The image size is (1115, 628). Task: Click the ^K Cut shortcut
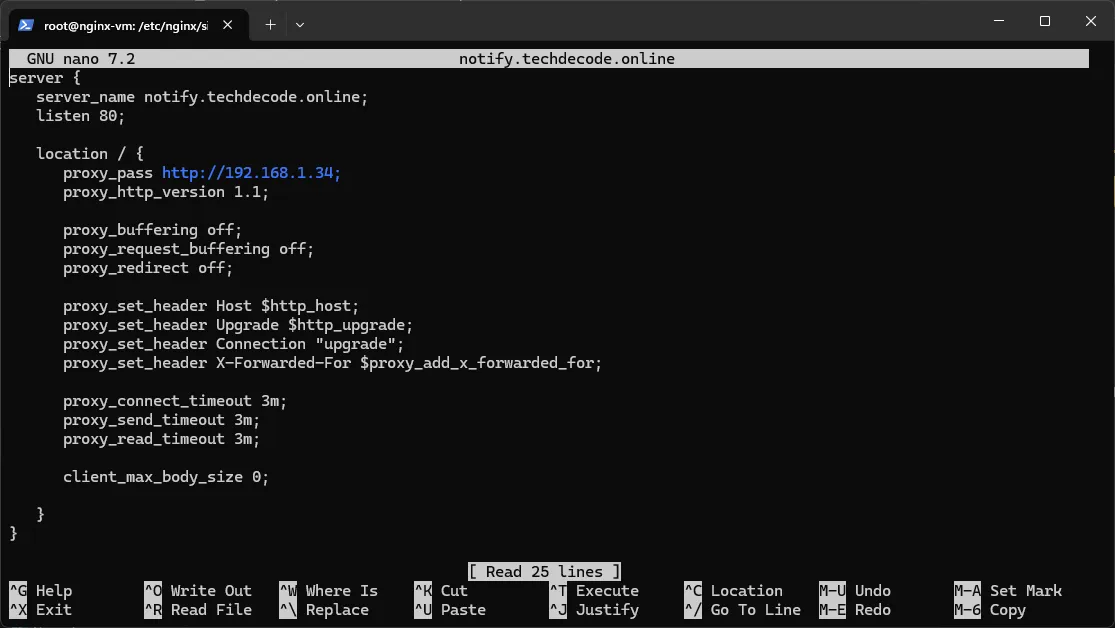click(x=441, y=591)
